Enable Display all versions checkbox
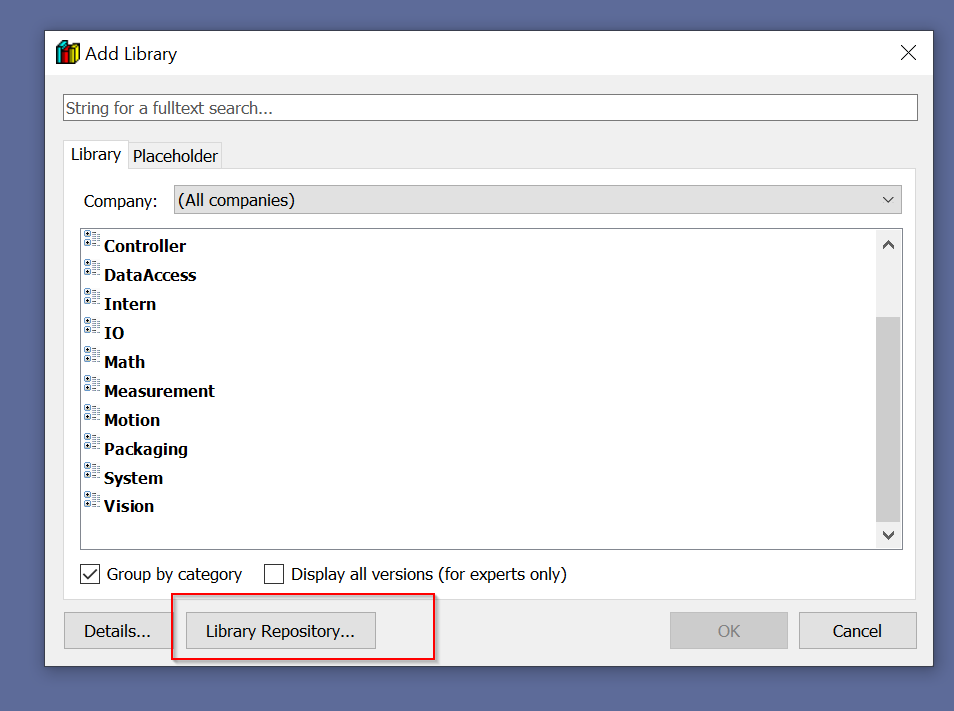The image size is (954, 711). pos(274,574)
